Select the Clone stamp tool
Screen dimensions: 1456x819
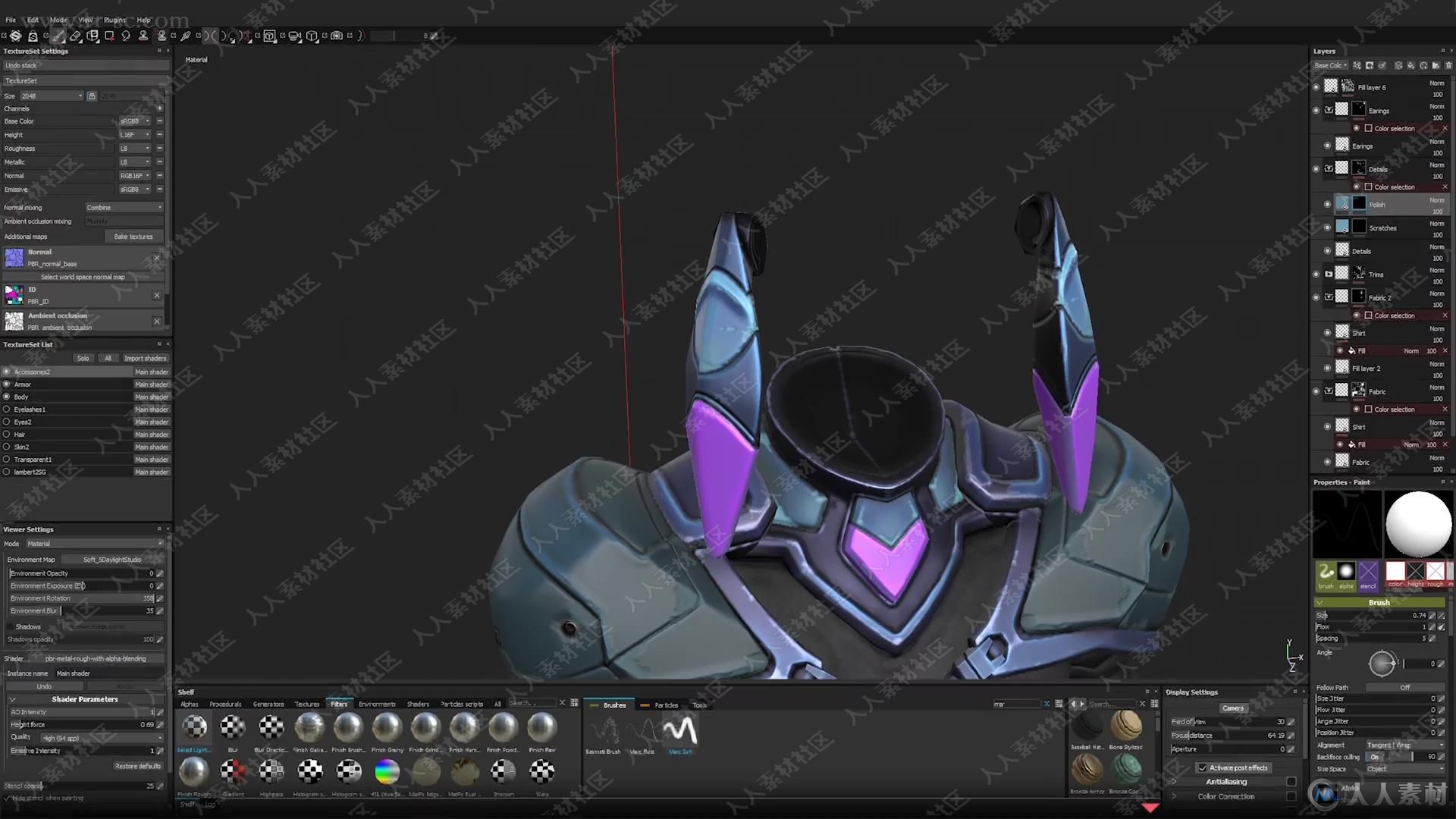[x=143, y=36]
